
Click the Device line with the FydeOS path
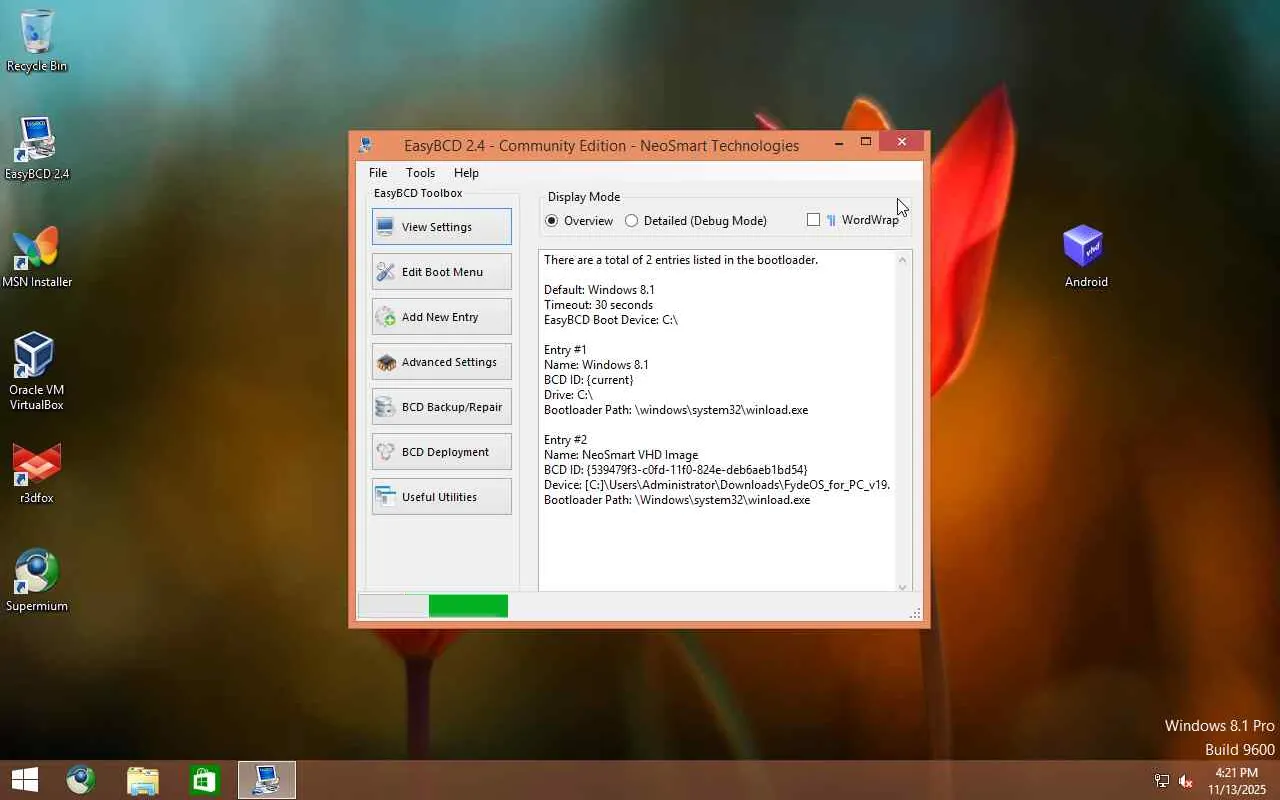(x=717, y=485)
